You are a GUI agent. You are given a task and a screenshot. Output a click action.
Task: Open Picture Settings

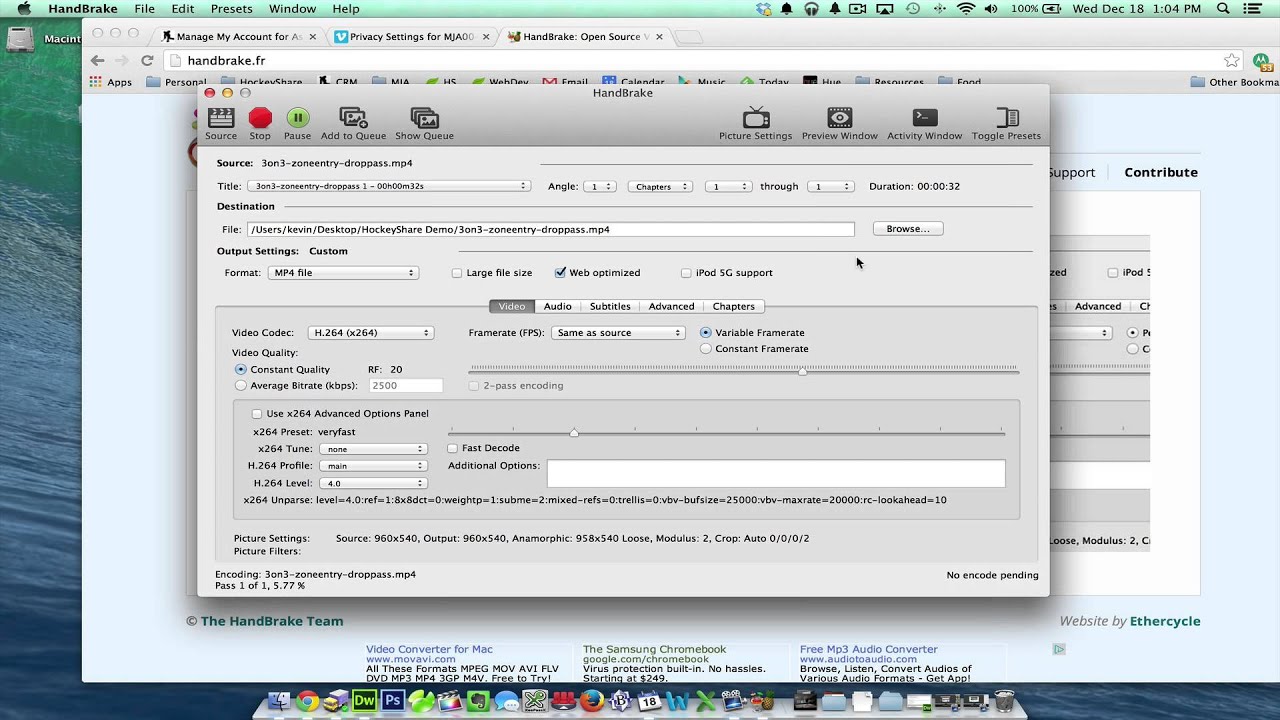coord(755,124)
